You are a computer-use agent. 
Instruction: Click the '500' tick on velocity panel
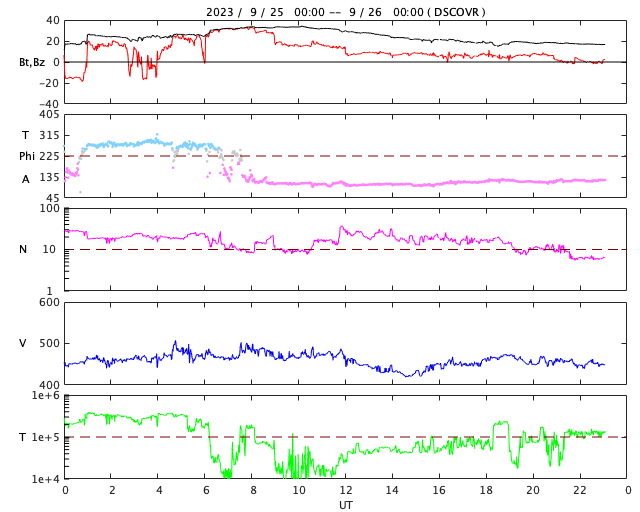[x=49, y=343]
